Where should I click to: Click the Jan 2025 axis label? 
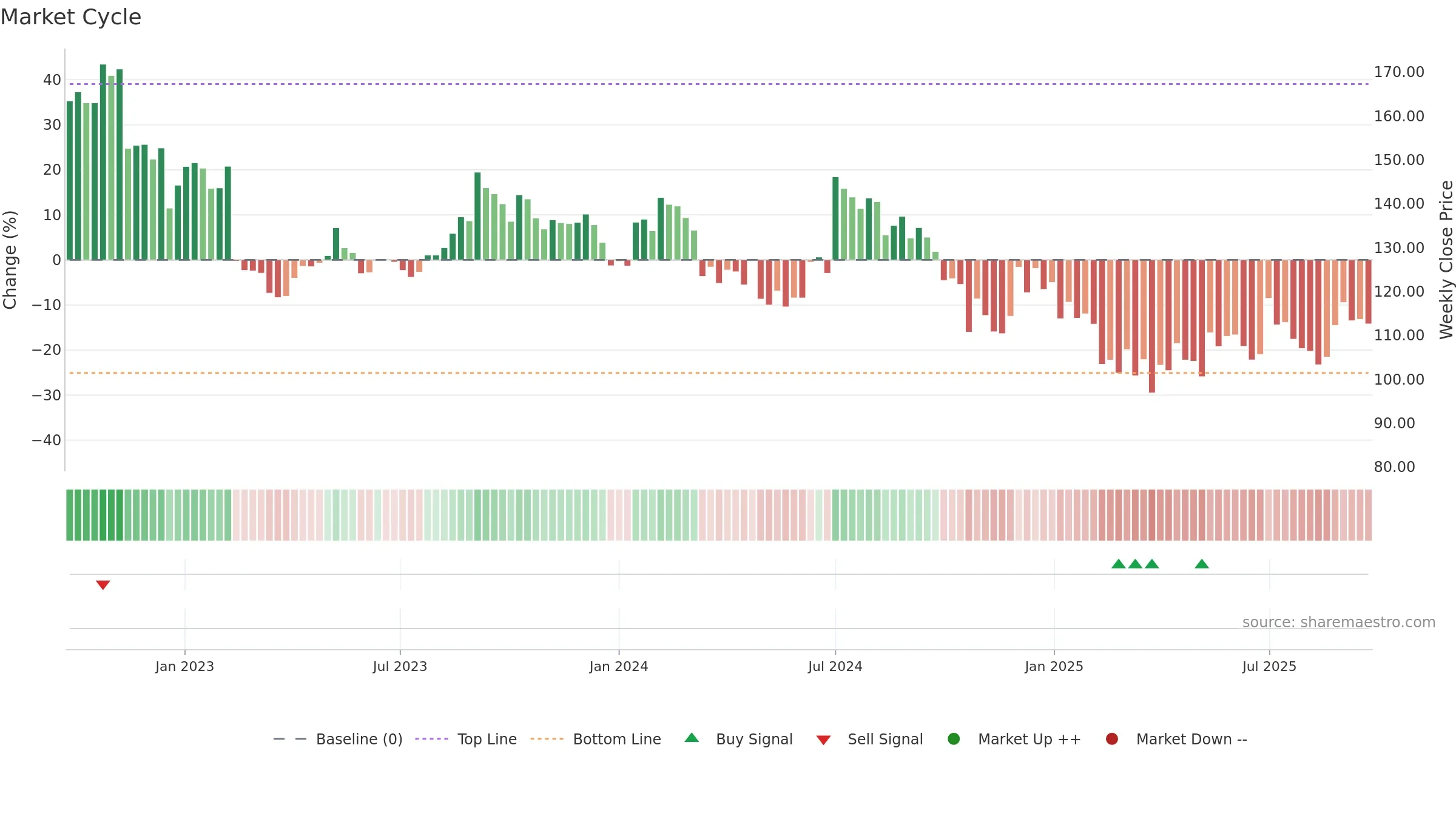click(1054, 666)
